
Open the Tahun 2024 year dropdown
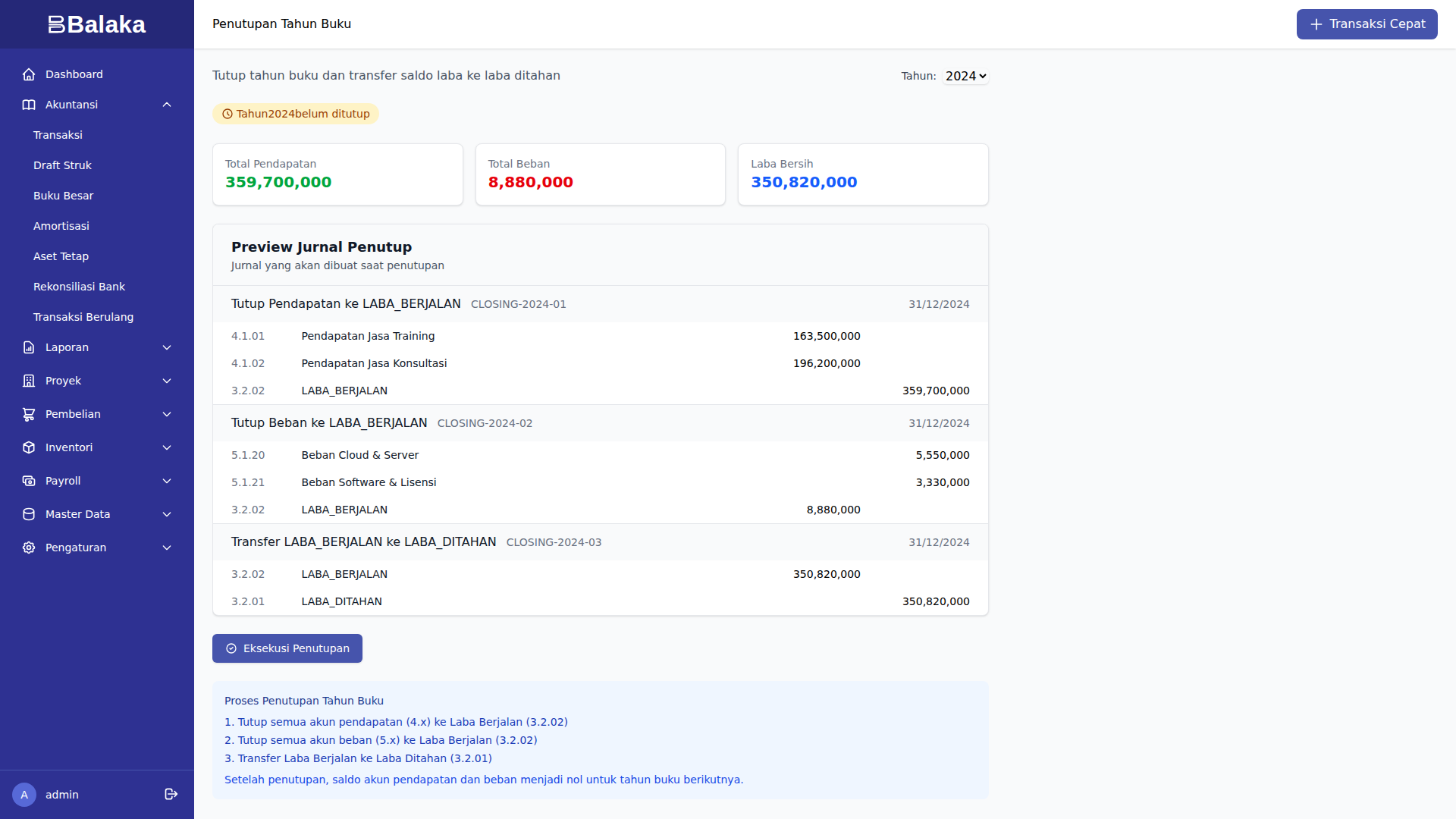coord(965,76)
